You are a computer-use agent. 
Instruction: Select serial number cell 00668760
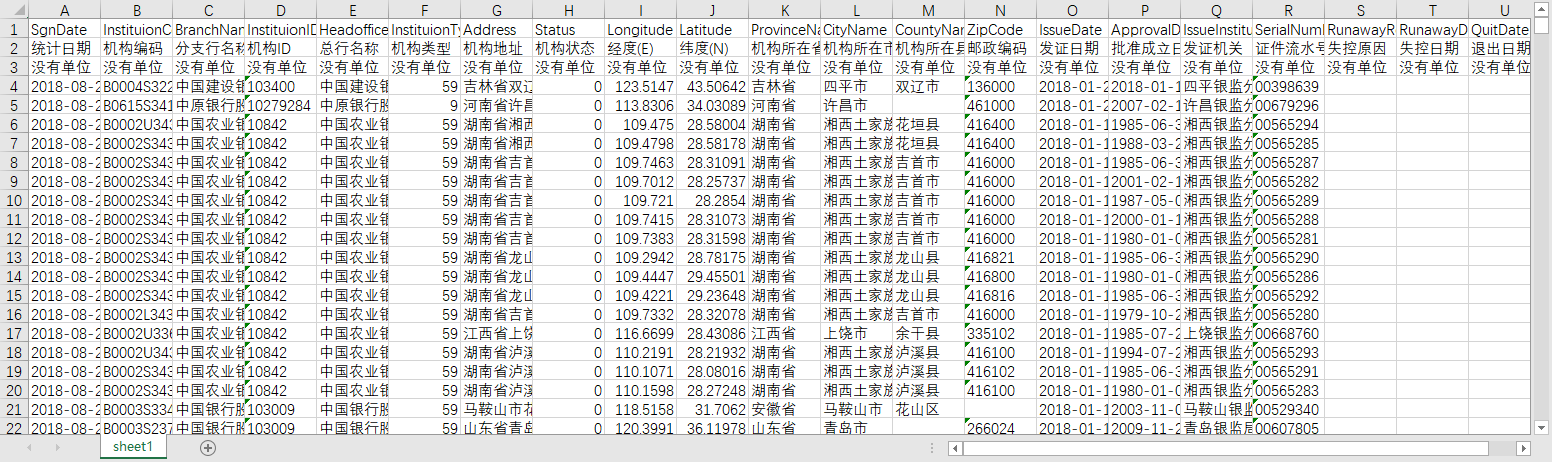pyautogui.click(x=1288, y=334)
